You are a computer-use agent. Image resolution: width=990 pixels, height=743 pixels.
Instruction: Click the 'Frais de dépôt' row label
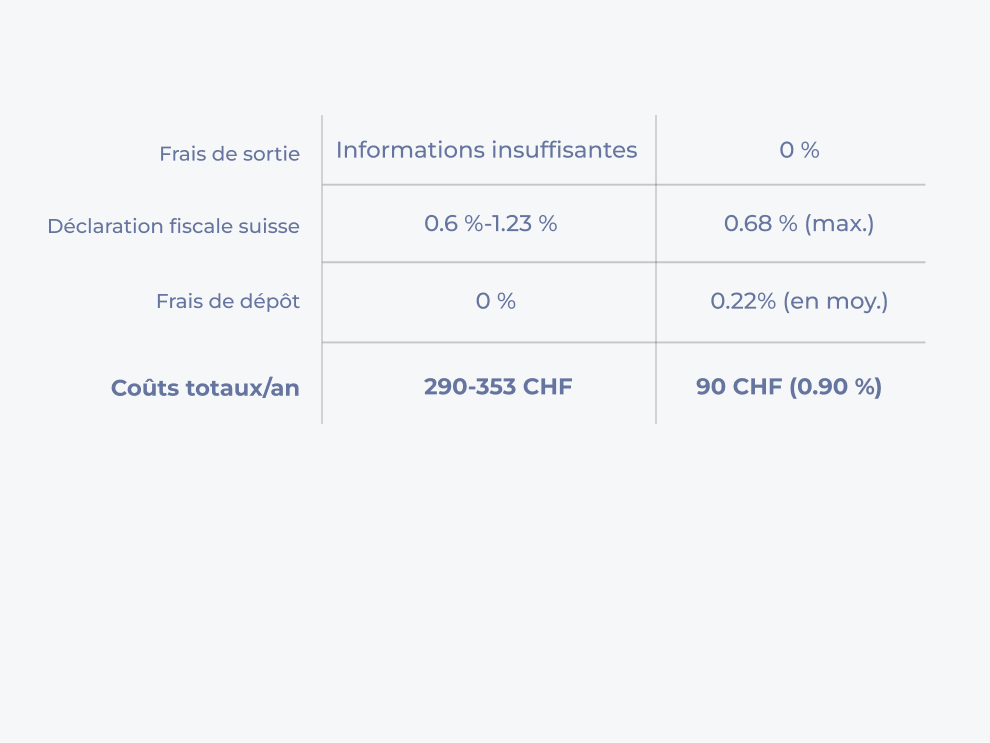228,301
